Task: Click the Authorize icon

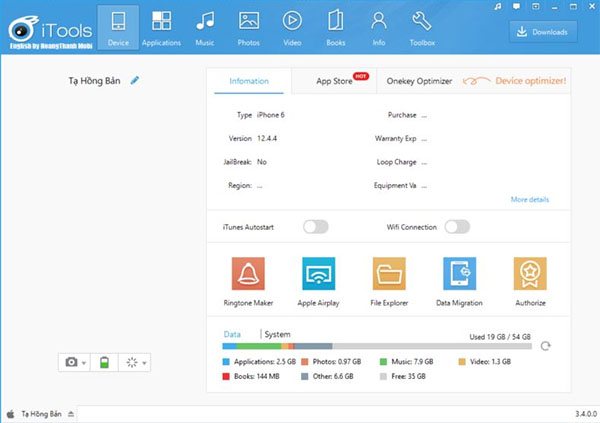Action: tap(530, 274)
